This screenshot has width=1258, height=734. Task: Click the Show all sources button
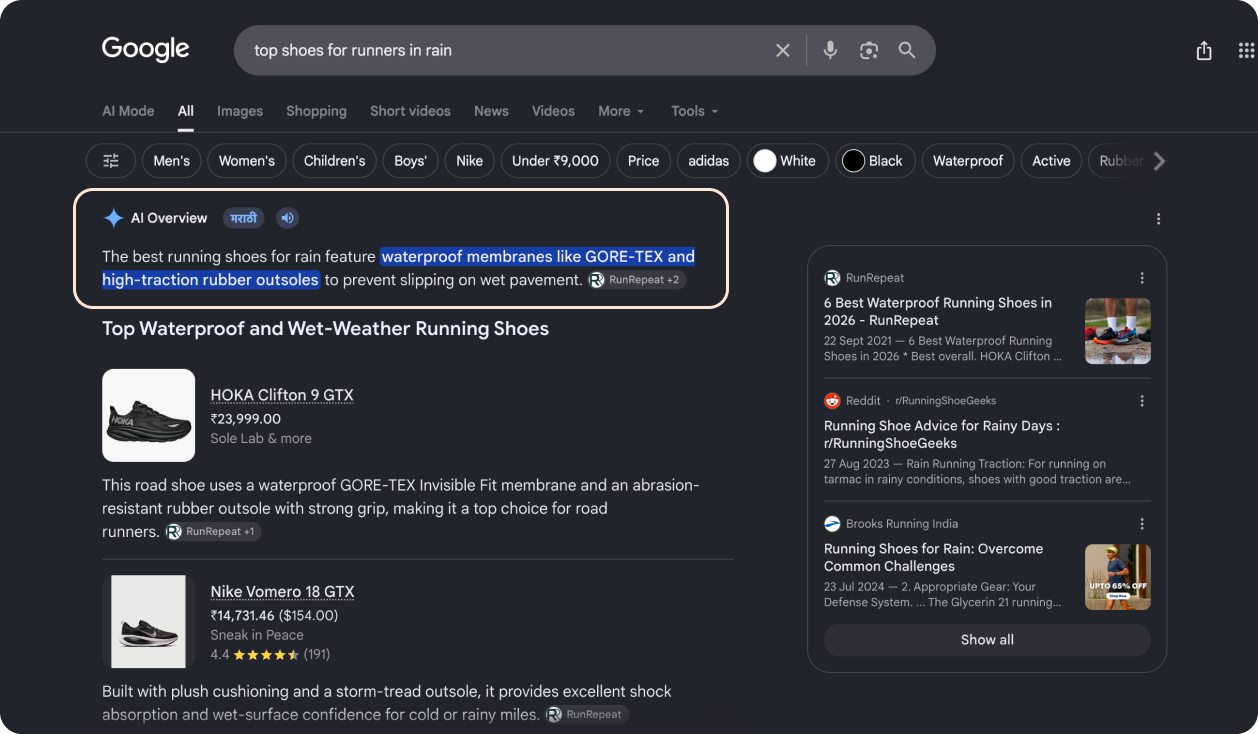(x=987, y=640)
